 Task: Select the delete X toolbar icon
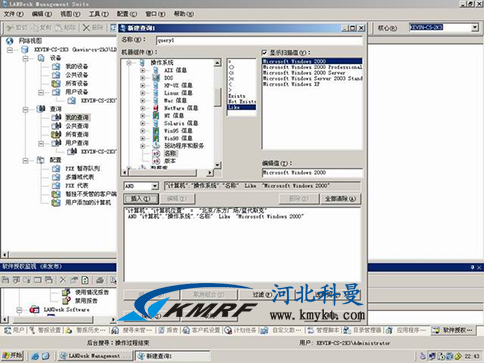point(86,28)
